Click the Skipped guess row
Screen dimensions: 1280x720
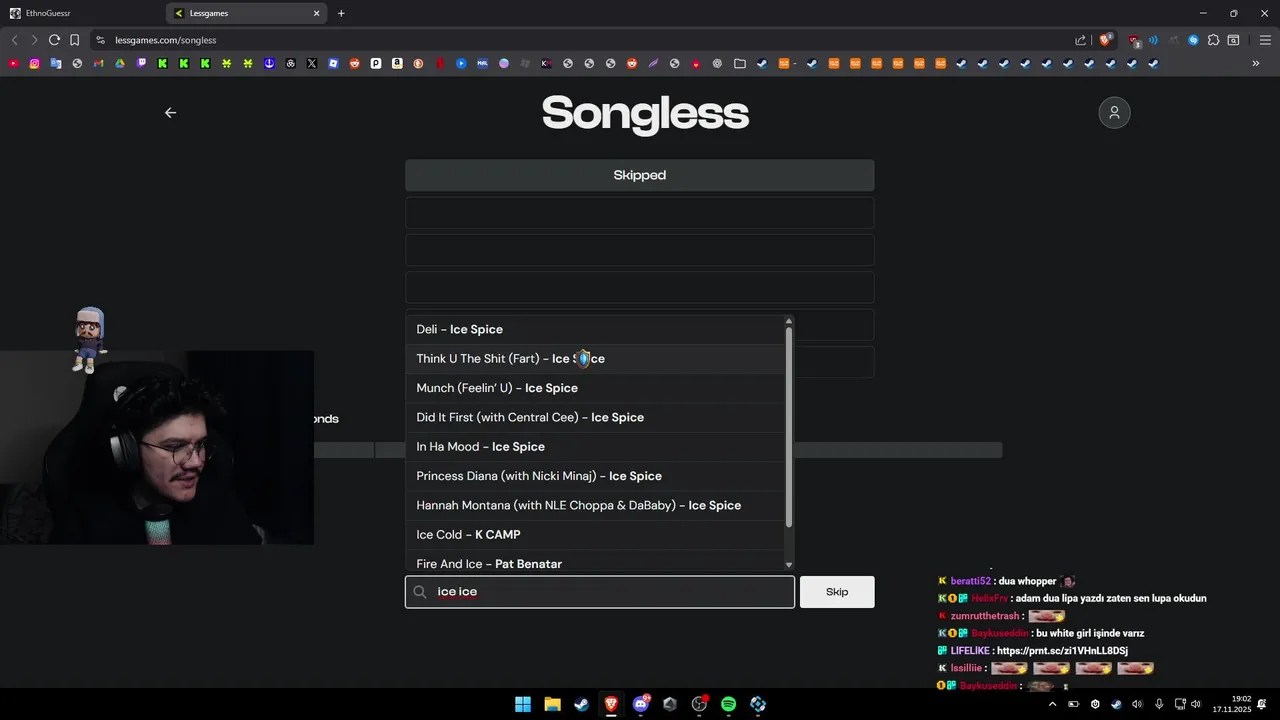click(x=640, y=175)
